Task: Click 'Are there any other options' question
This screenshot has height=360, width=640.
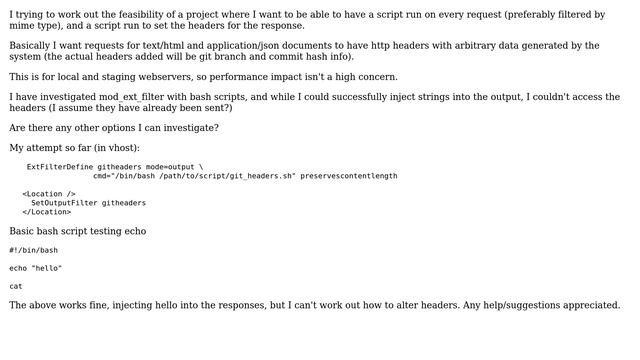Action: [114, 128]
